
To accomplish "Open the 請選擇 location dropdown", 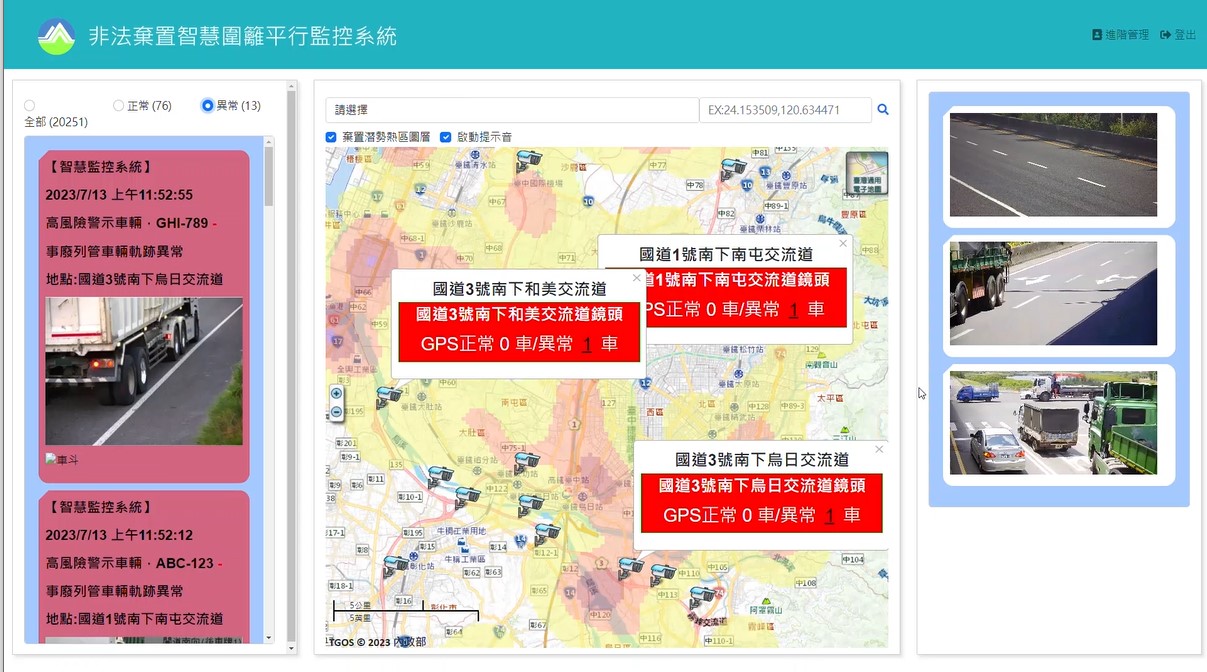I will [x=512, y=110].
